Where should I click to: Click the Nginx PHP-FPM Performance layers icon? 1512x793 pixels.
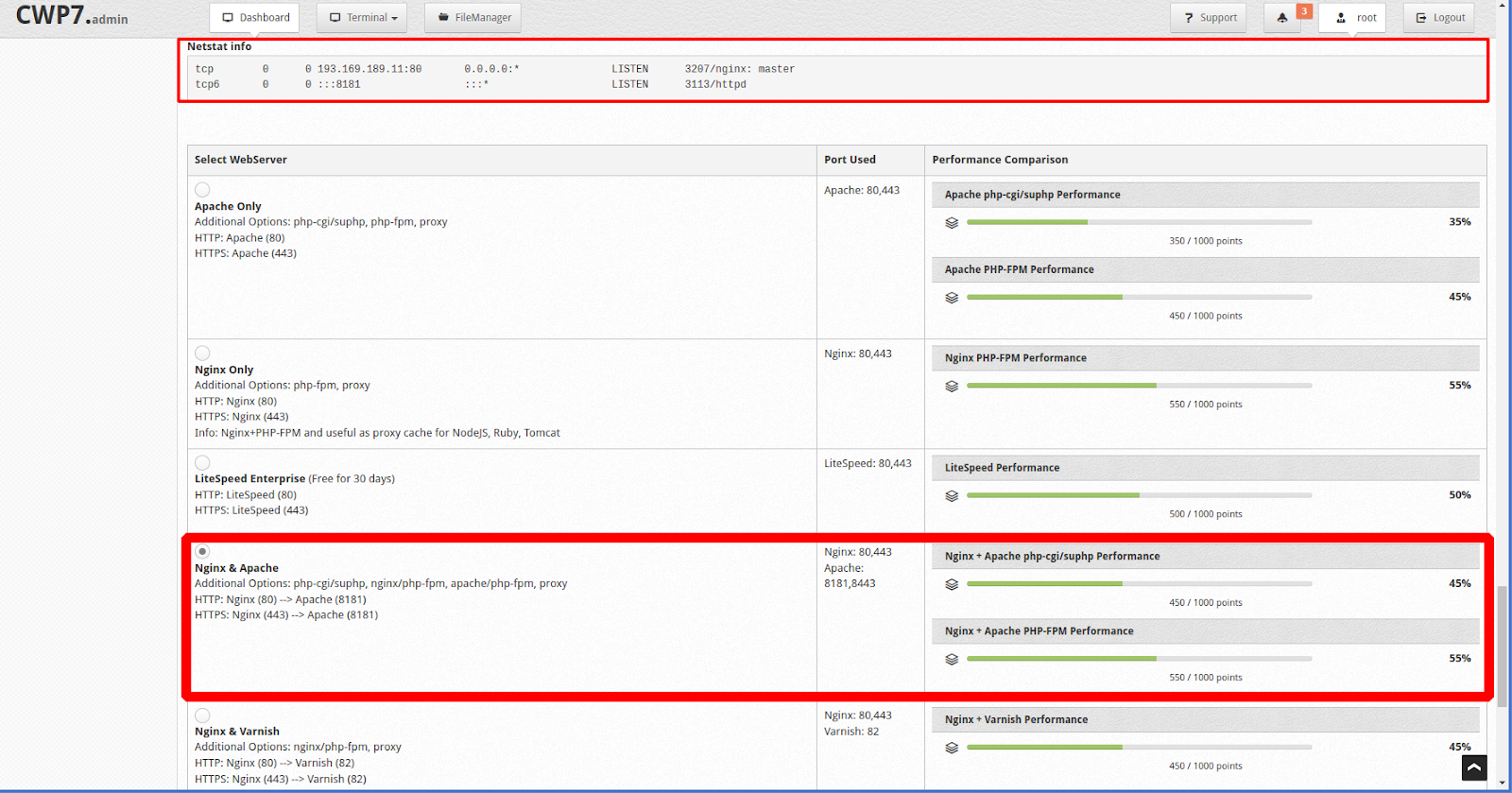(952, 387)
